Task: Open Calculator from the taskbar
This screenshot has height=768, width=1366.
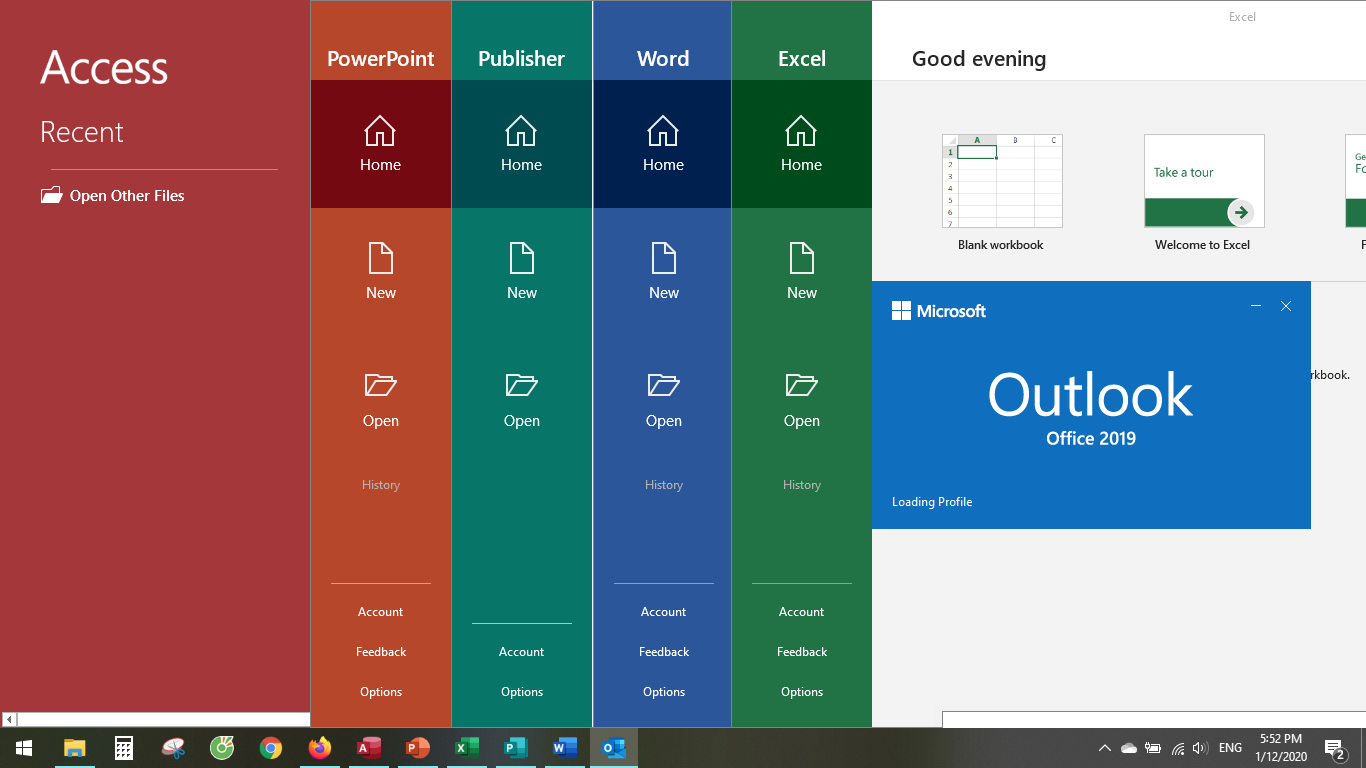Action: pyautogui.click(x=124, y=748)
